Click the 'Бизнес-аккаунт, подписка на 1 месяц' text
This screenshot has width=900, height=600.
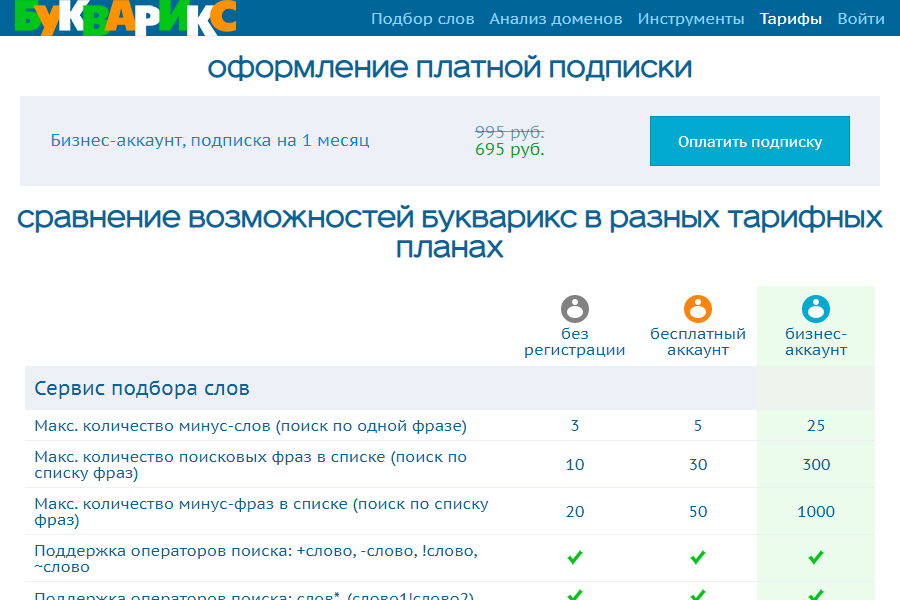point(210,140)
